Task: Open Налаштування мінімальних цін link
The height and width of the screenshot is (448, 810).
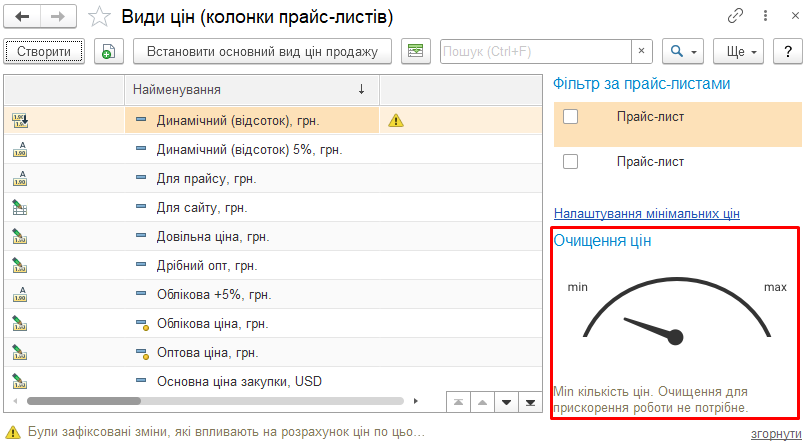Action: click(x=647, y=213)
